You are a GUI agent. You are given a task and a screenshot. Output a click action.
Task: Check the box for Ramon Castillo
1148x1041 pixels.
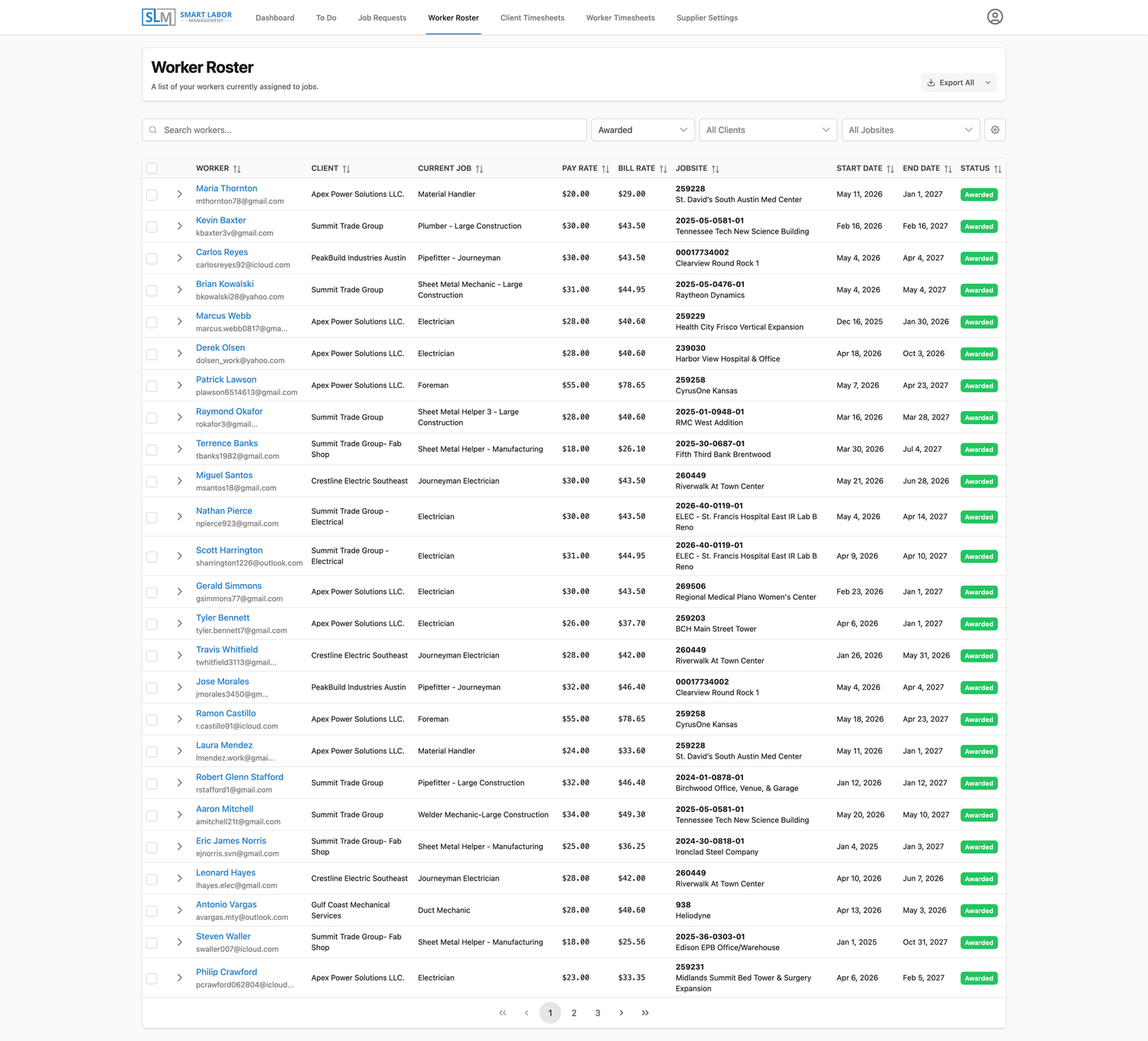pos(152,720)
